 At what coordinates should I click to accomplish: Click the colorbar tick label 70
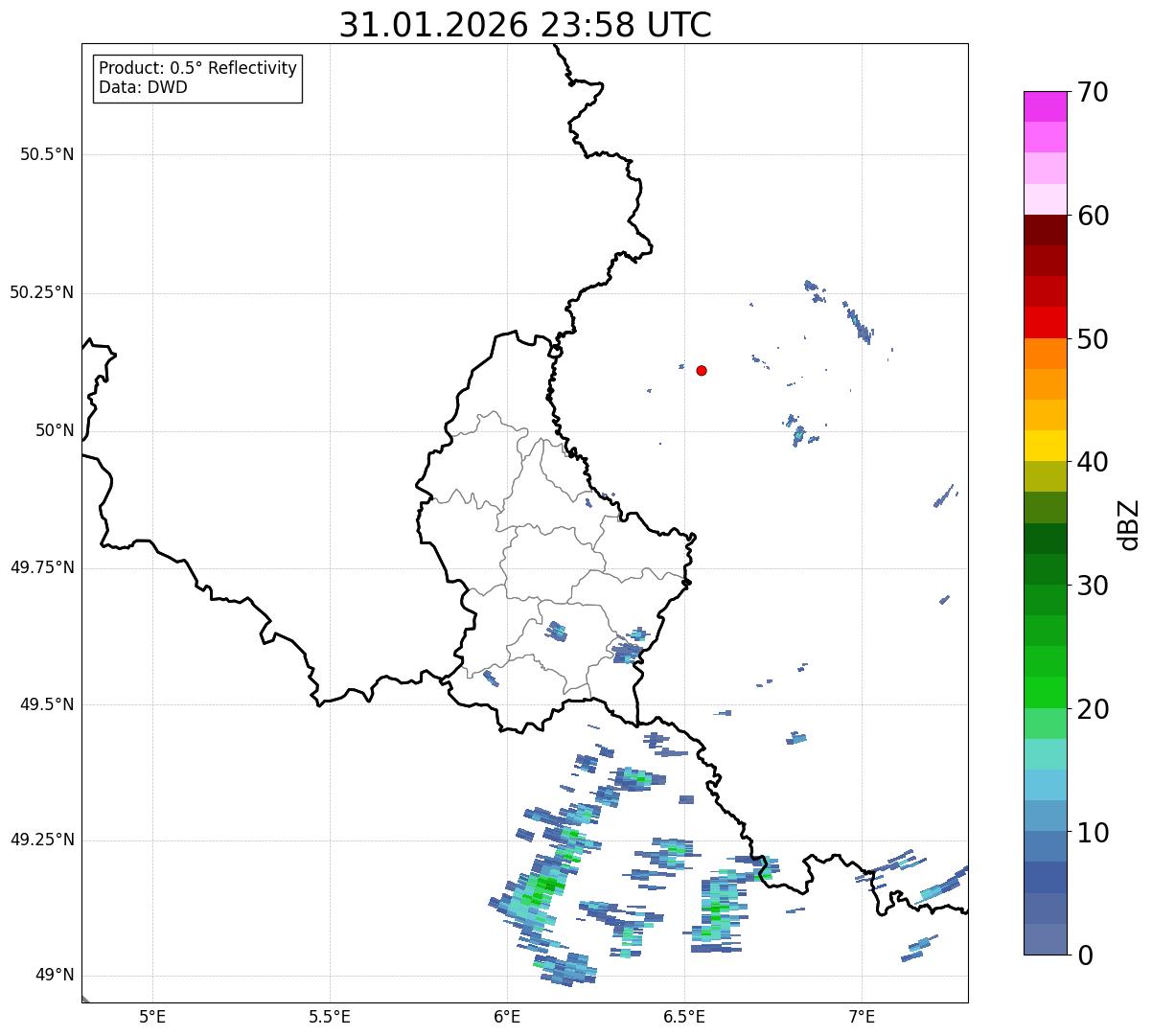pyautogui.click(x=1093, y=92)
